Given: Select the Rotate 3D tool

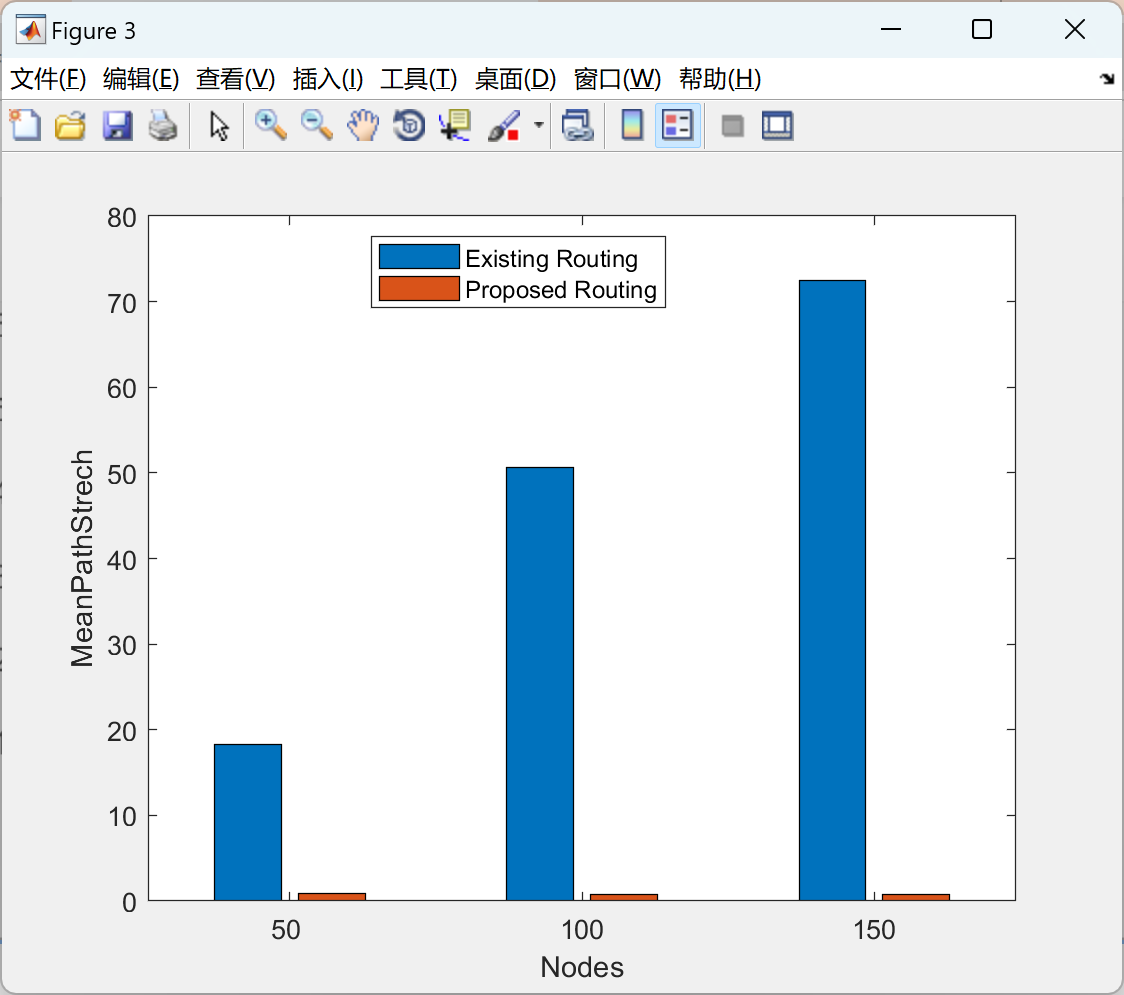Looking at the screenshot, I should click(x=409, y=125).
